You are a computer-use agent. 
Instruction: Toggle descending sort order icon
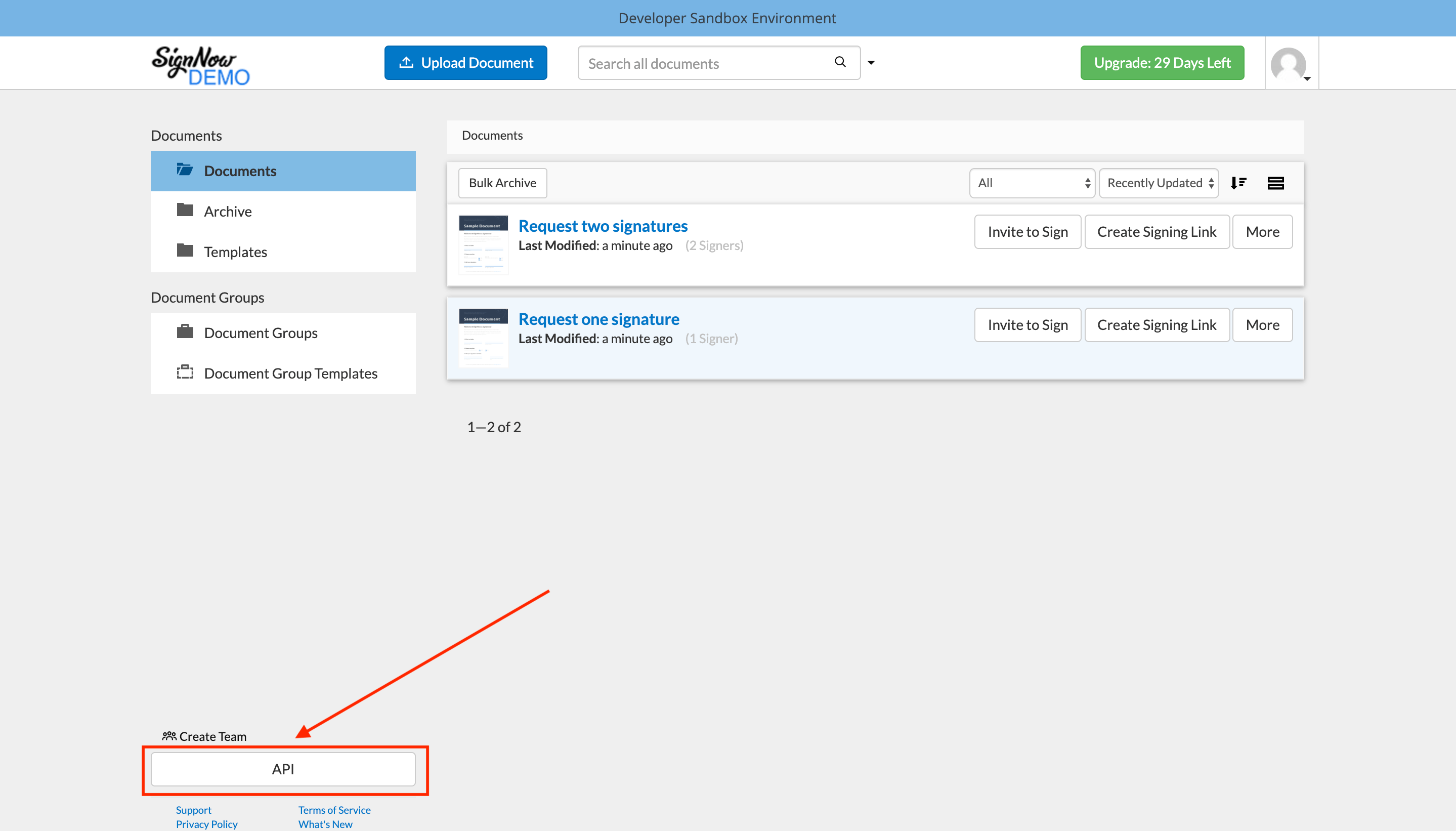[1239, 183]
